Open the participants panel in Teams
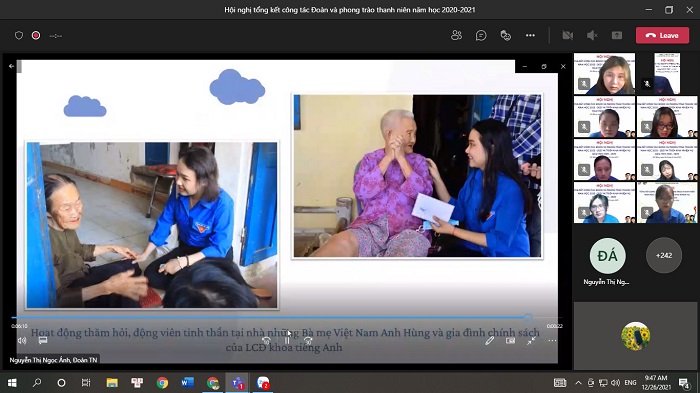 click(x=456, y=35)
